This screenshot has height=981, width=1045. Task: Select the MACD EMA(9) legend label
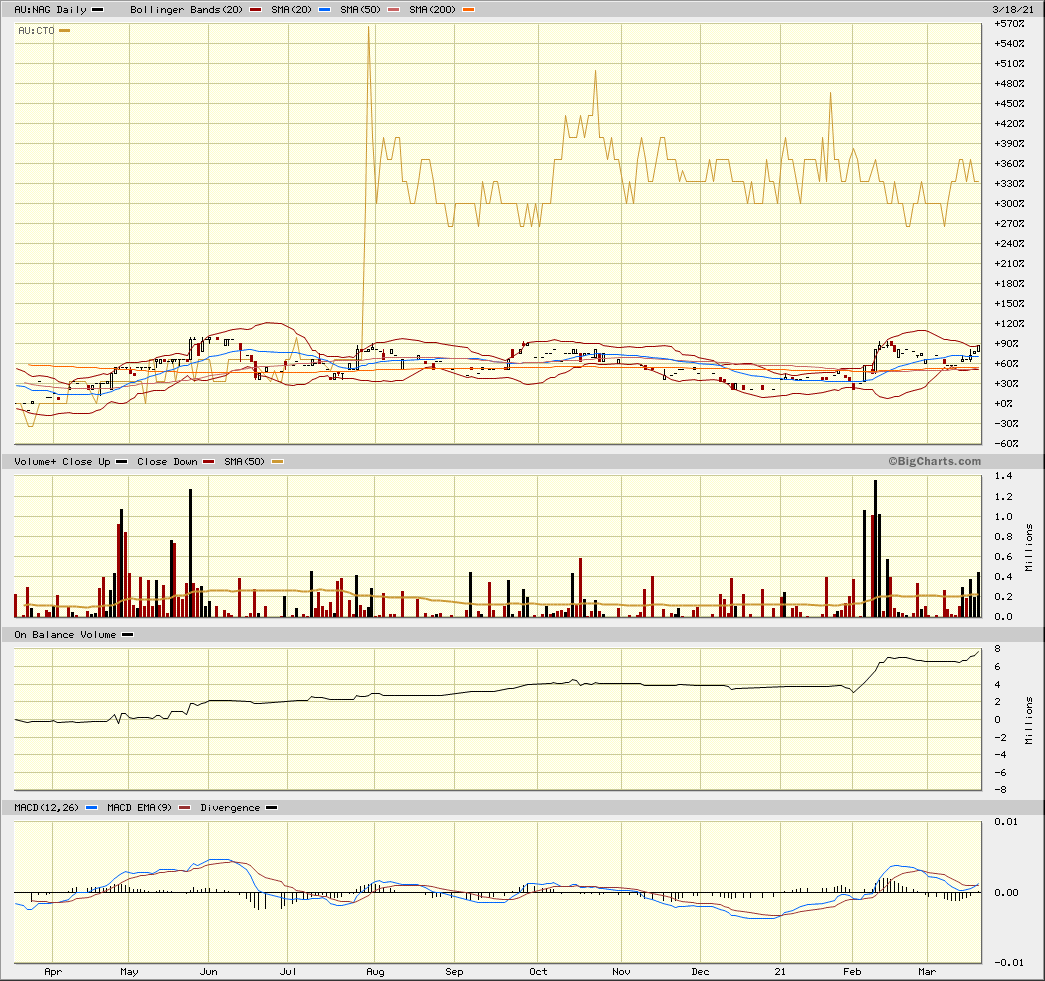pyautogui.click(x=139, y=807)
